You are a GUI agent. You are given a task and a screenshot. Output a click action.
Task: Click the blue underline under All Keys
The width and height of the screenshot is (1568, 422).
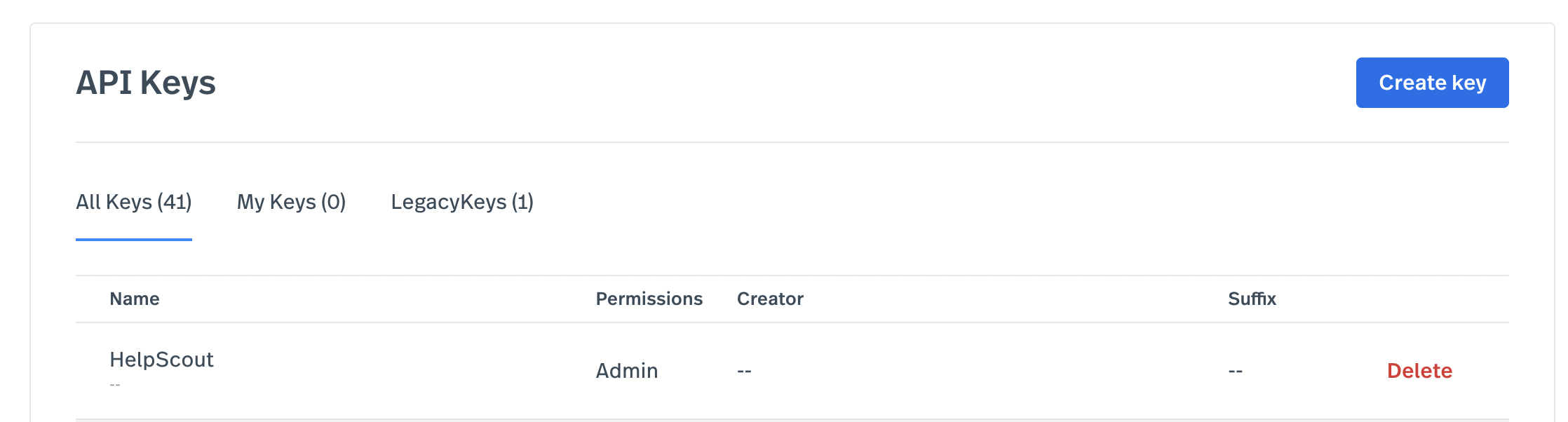click(x=133, y=240)
